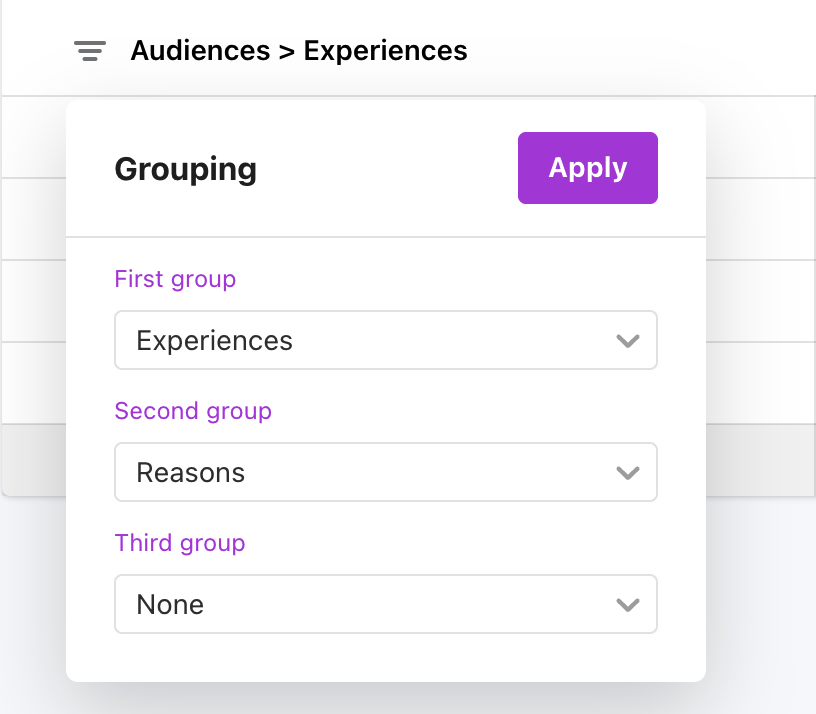Click the chevron arrow in the Experiences select

pyautogui.click(x=627, y=341)
